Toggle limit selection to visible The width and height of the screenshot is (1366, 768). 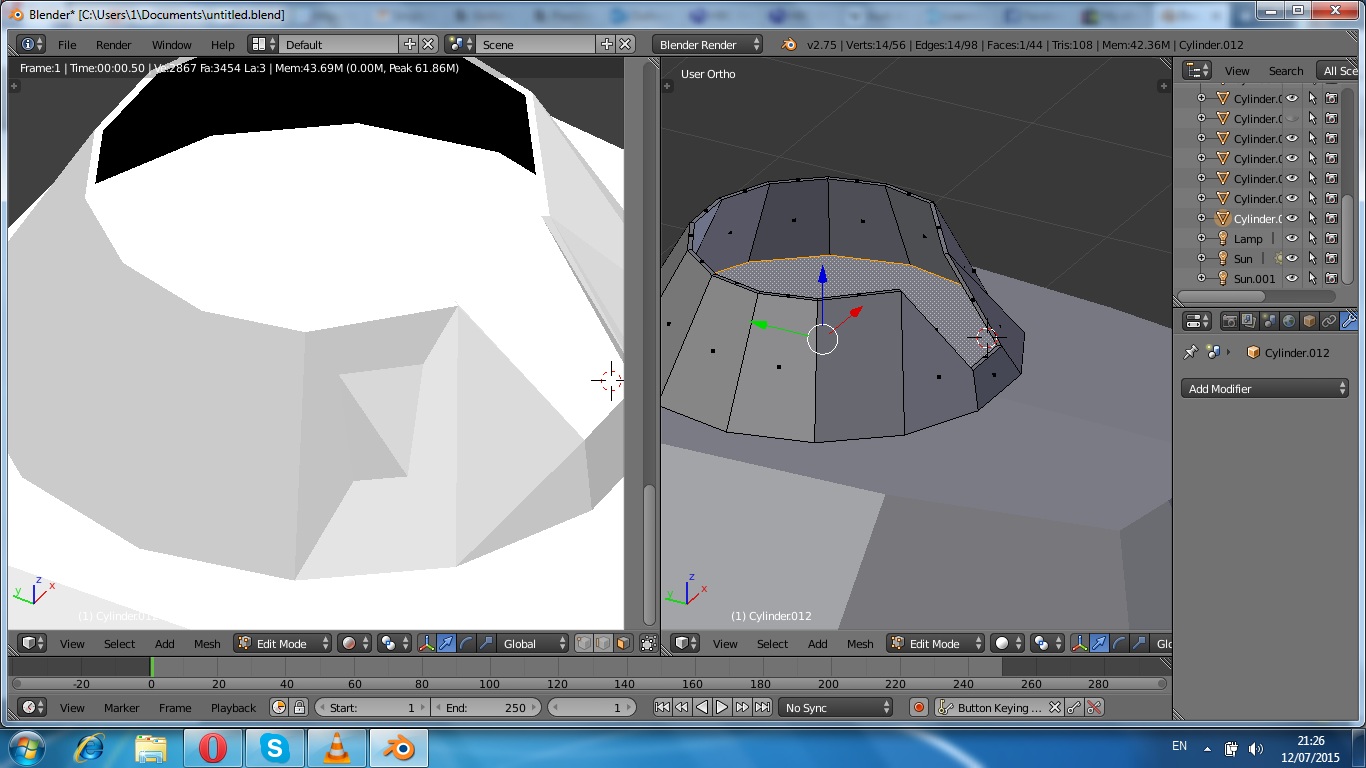tap(648, 643)
